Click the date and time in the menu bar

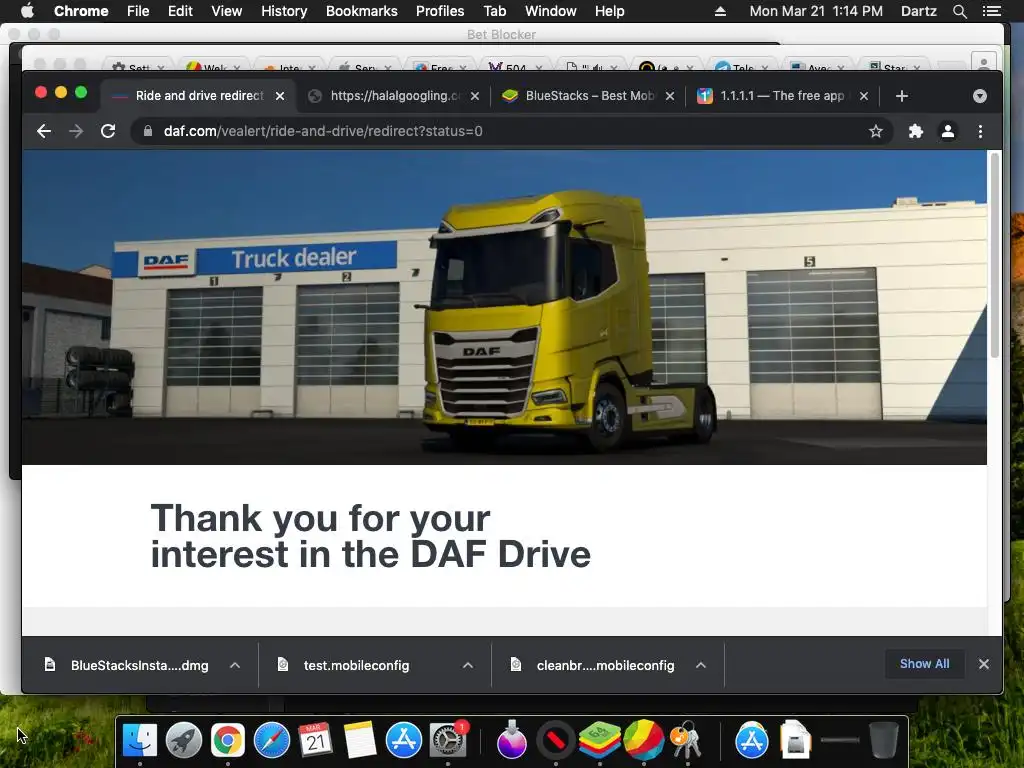tap(816, 11)
